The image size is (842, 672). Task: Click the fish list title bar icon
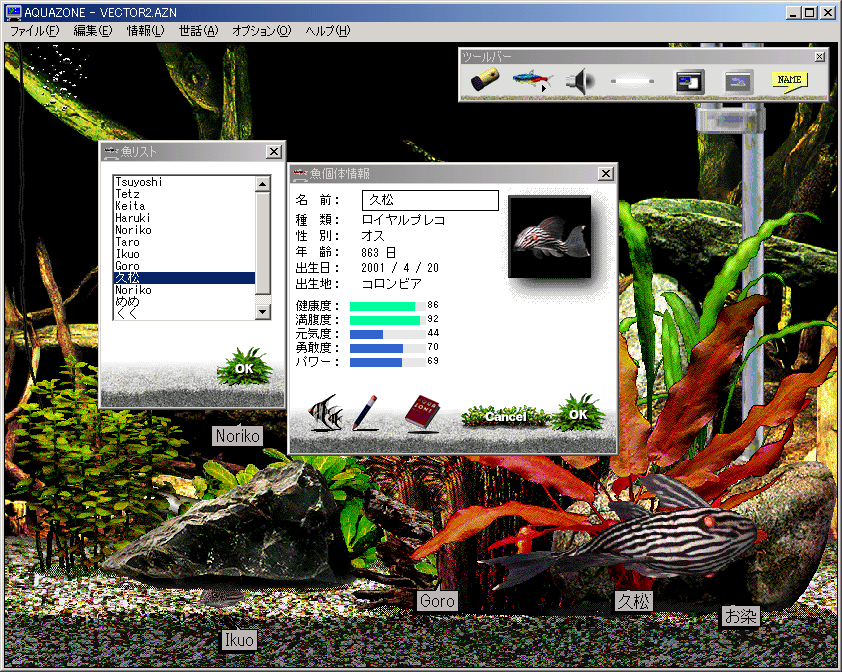[x=111, y=152]
